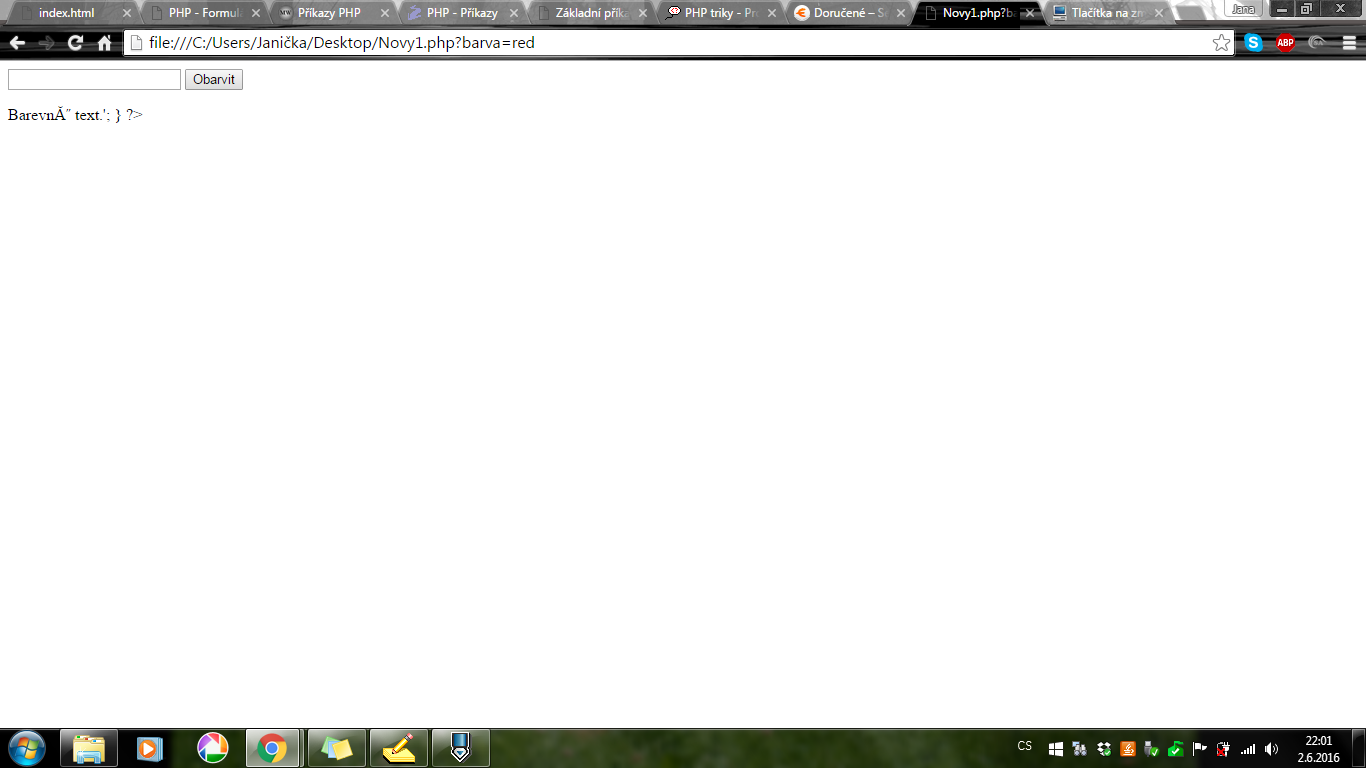Open the Skype extension icon

coord(1253,43)
